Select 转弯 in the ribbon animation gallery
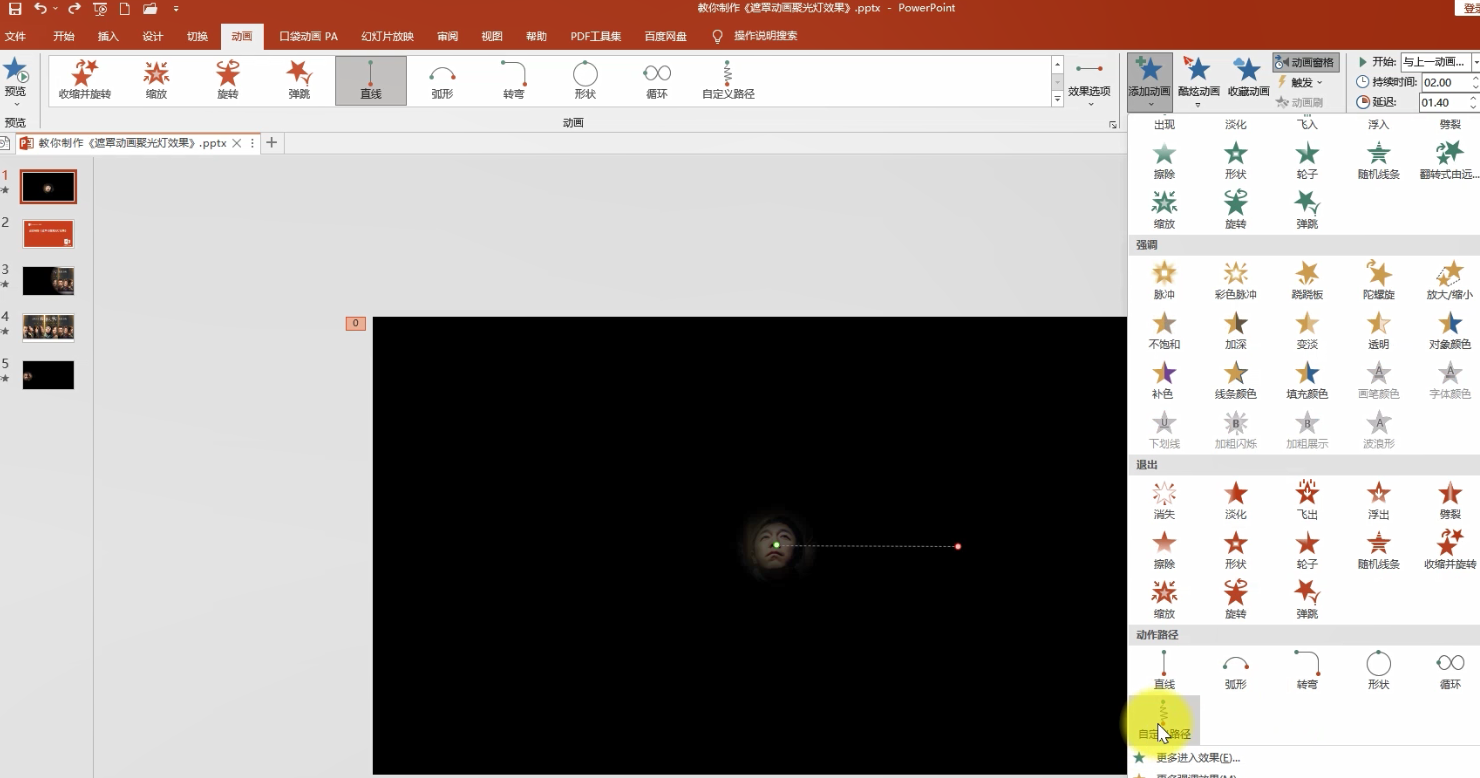The image size is (1480, 778). coord(514,80)
